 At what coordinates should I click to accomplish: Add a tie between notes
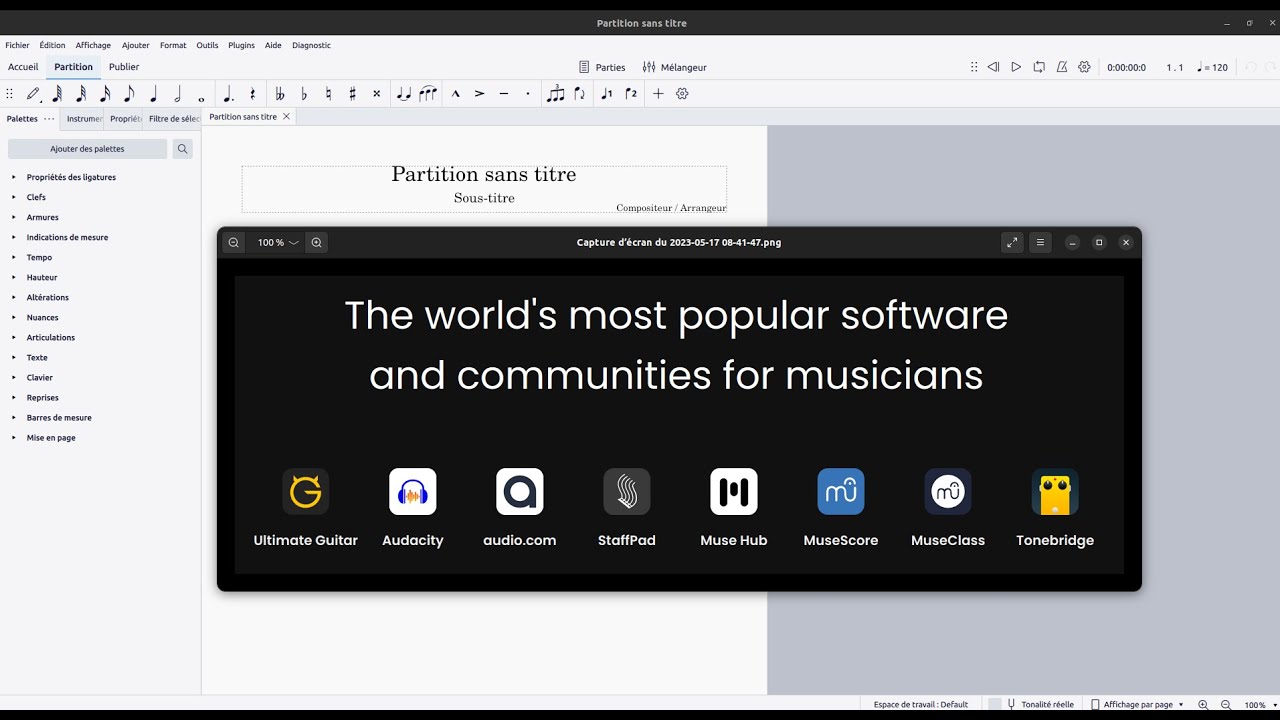pos(404,94)
